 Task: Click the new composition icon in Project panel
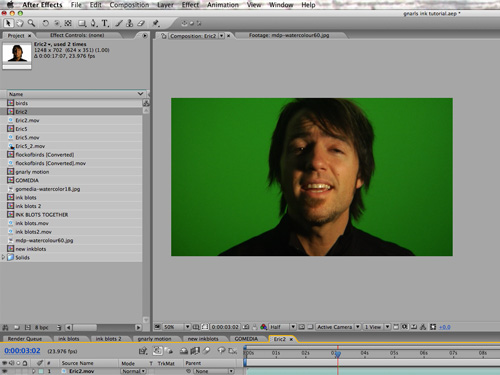(28, 327)
